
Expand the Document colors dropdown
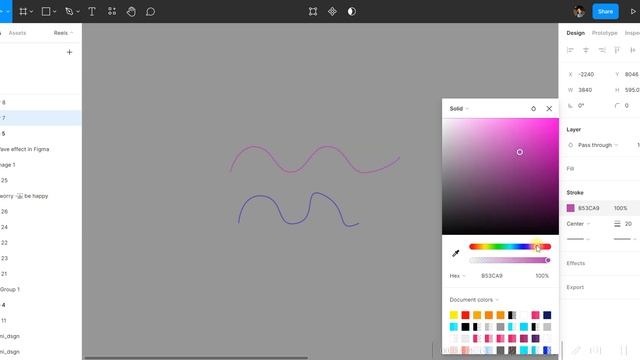(x=474, y=300)
